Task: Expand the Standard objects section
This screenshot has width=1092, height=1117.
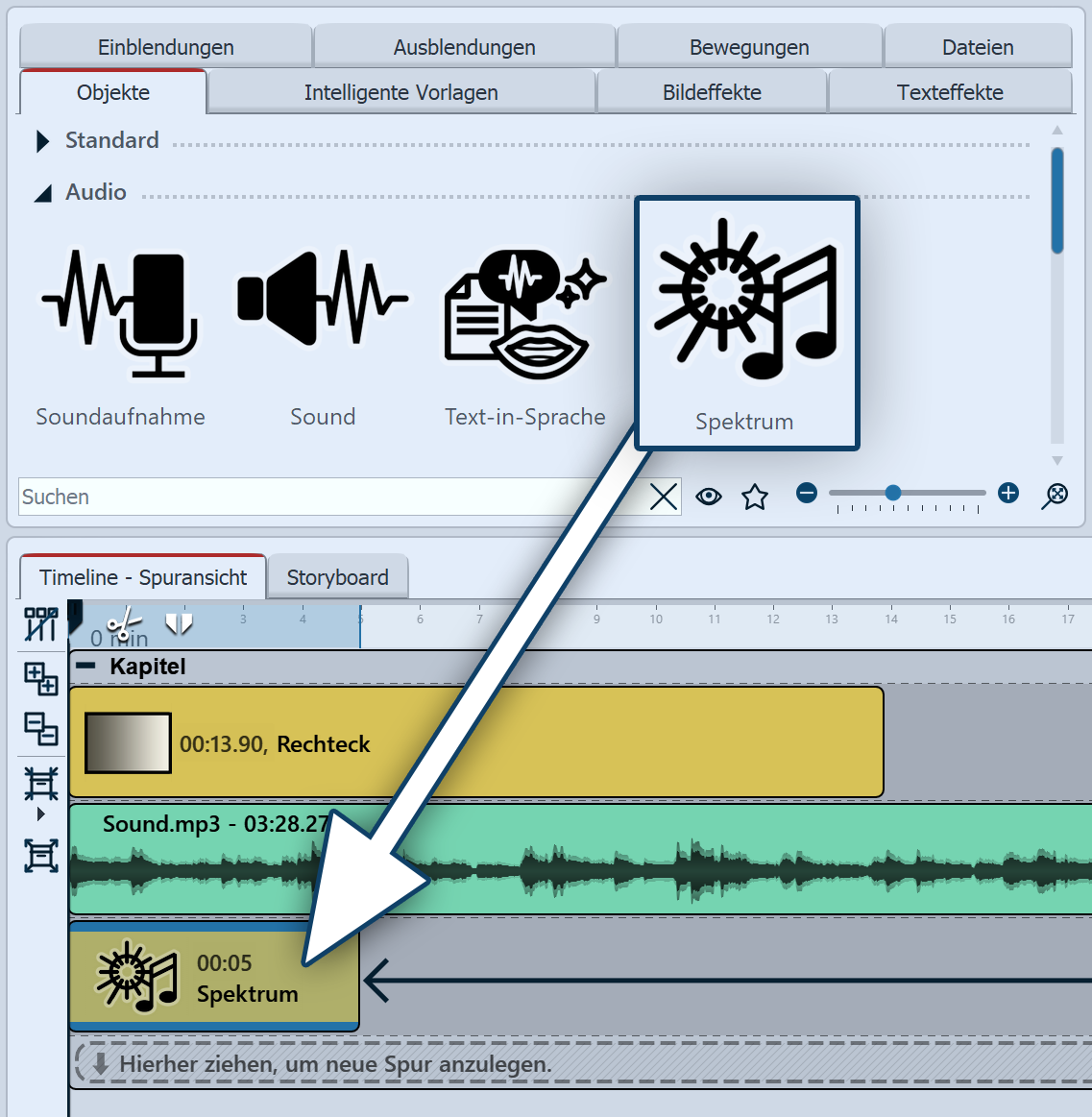Action: click(x=42, y=141)
